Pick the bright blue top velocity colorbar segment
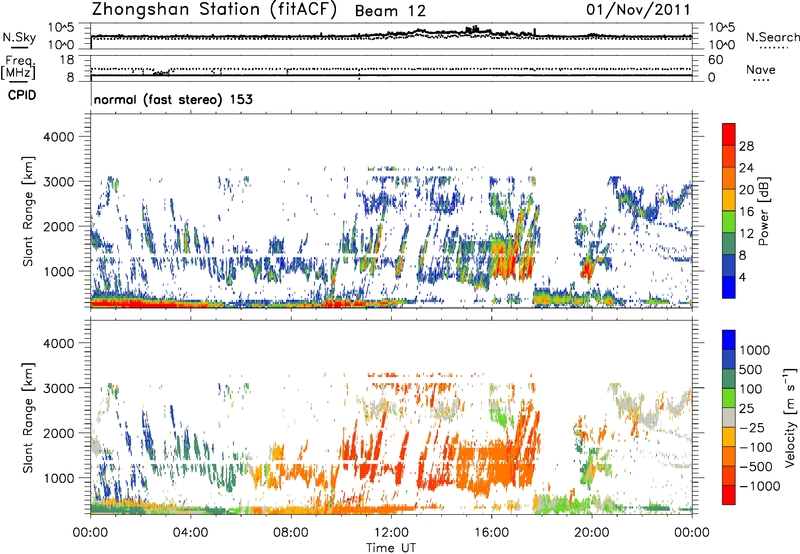The image size is (800, 554). 729,340
